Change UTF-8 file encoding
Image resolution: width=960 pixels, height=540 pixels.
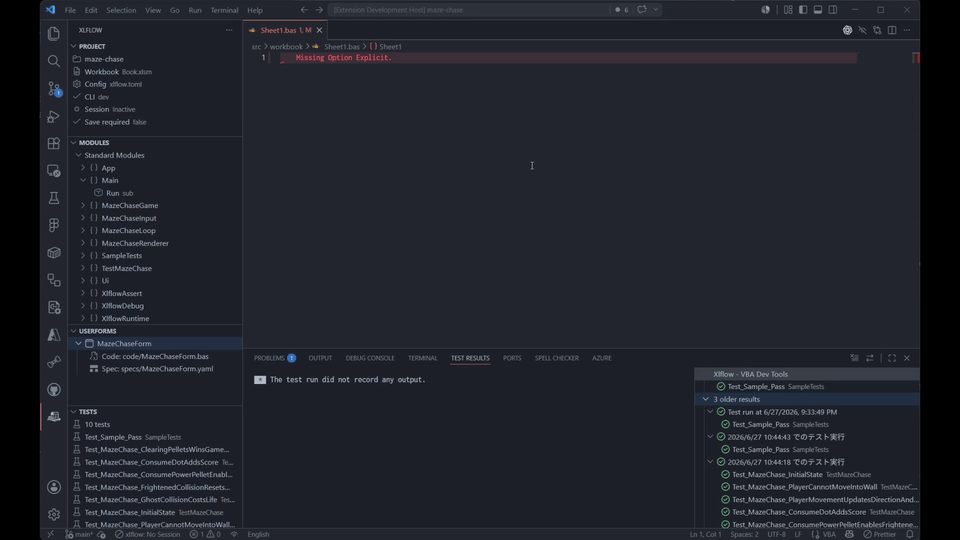[x=776, y=534]
